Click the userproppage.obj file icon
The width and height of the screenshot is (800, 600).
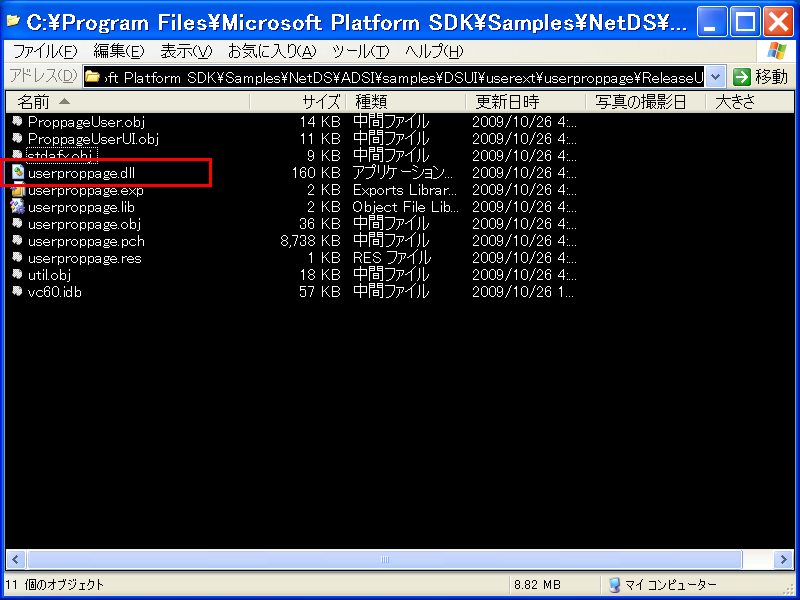[17, 223]
